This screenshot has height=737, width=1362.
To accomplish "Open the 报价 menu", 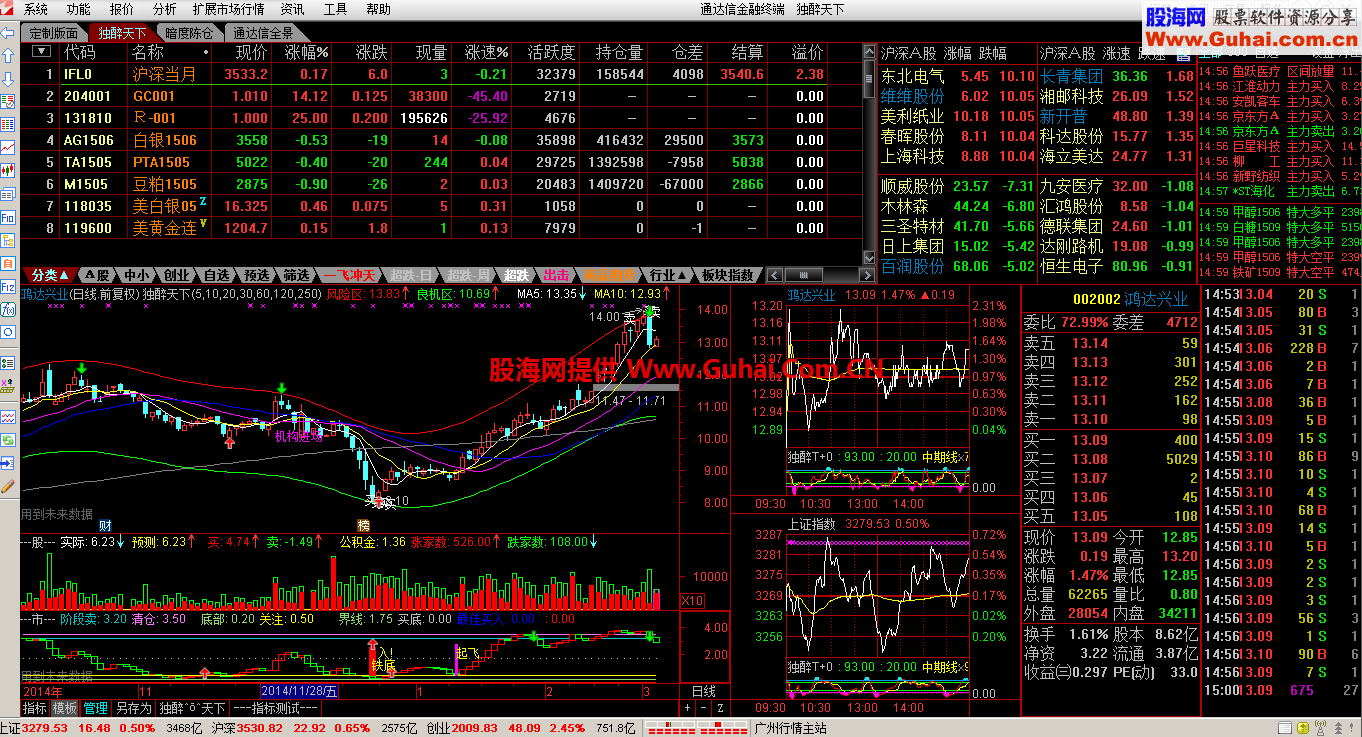I will [x=121, y=9].
